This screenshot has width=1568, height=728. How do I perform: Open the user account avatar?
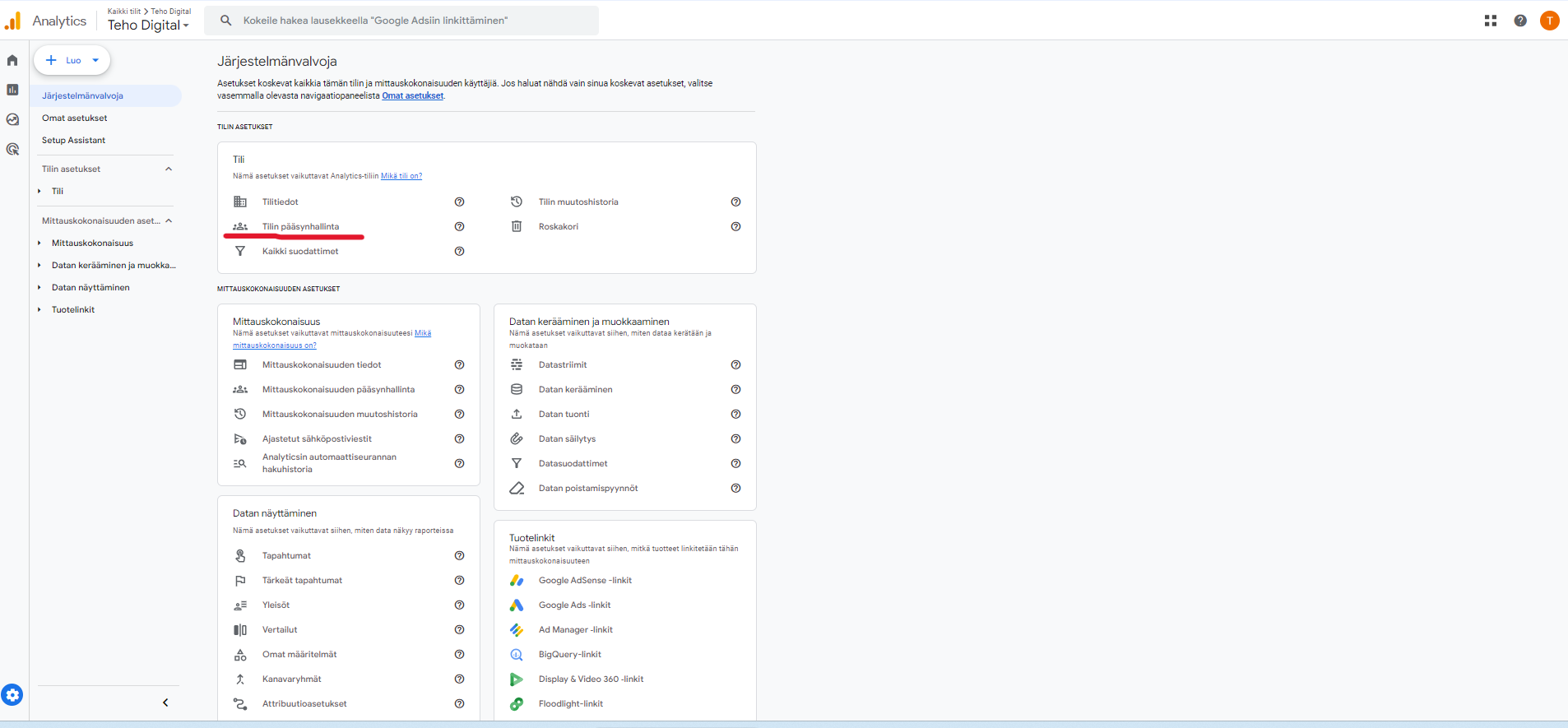click(1549, 21)
